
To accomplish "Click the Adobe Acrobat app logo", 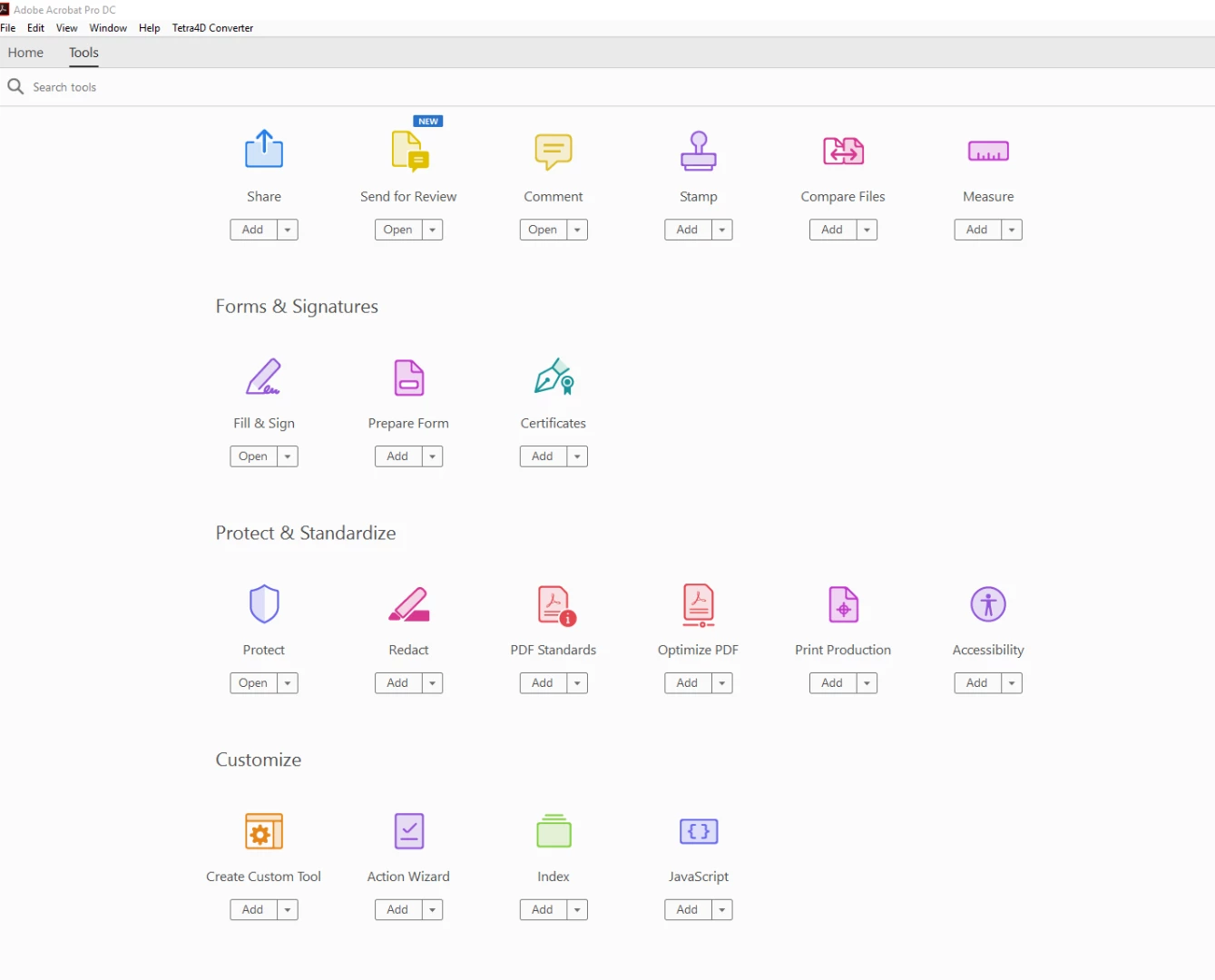I will tap(5, 9).
